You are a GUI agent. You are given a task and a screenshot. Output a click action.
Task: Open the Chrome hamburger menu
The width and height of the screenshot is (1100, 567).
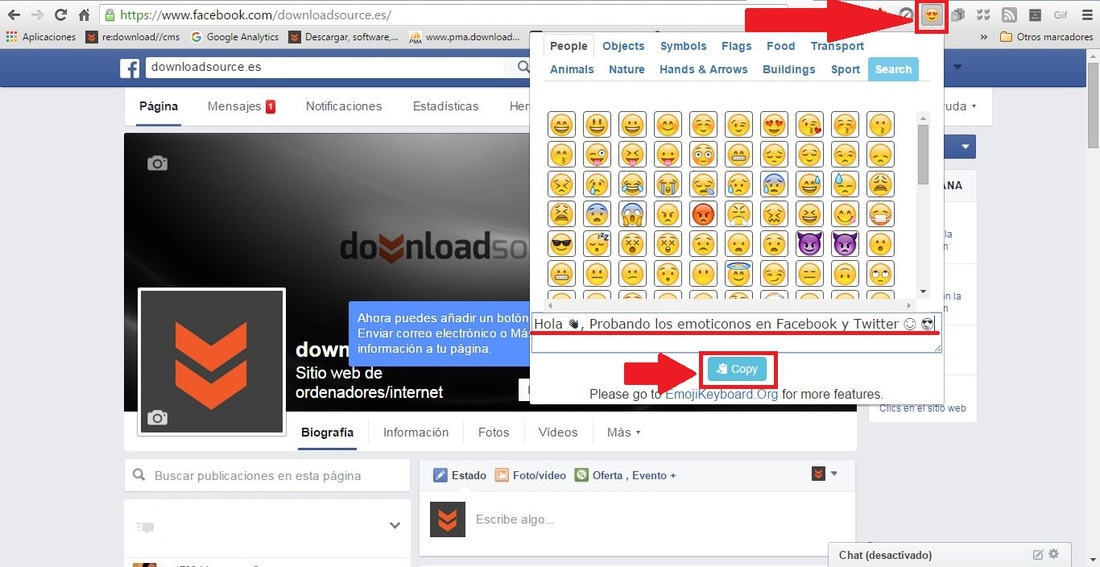point(1086,15)
